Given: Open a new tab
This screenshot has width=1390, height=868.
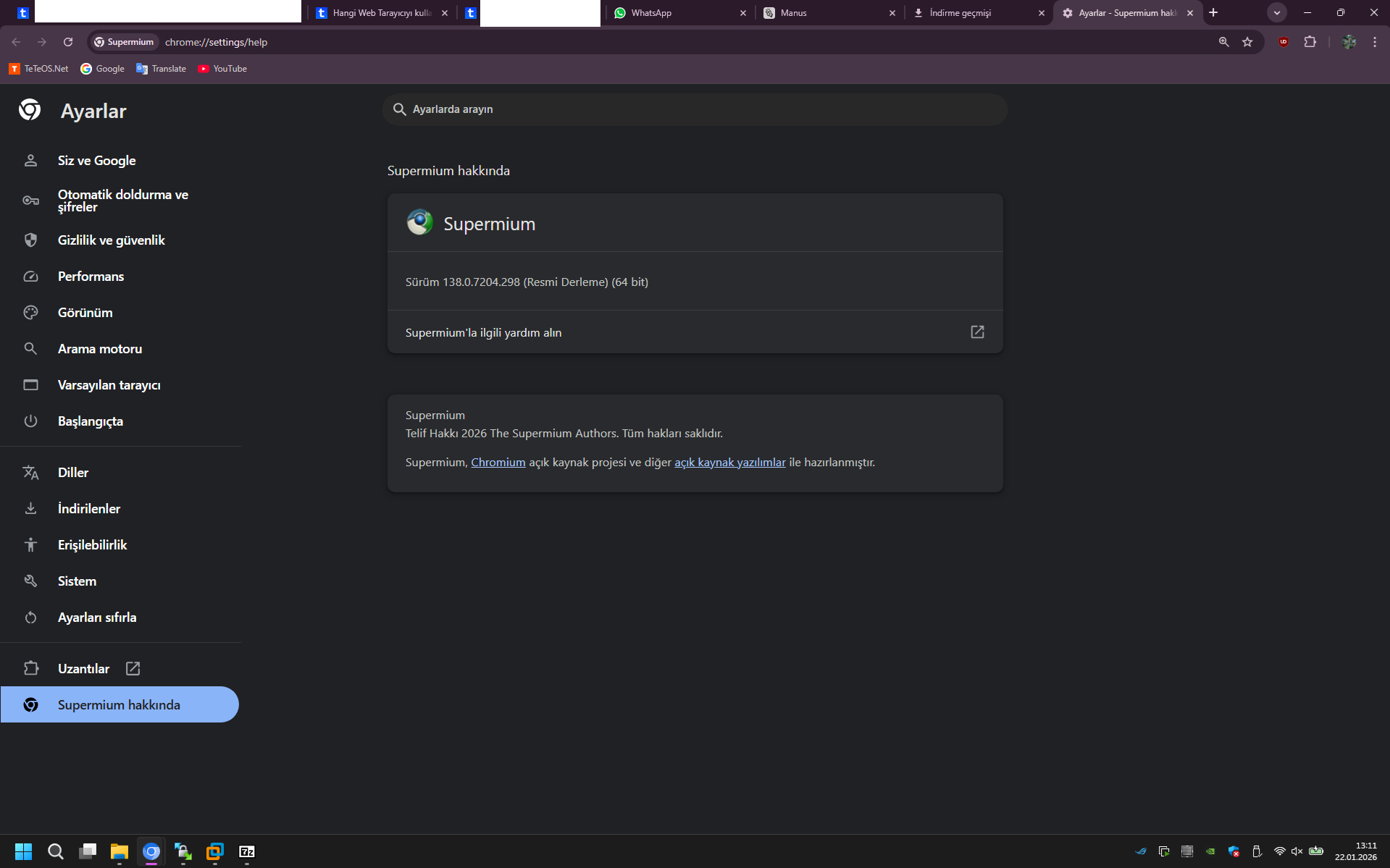Looking at the screenshot, I should (1213, 13).
